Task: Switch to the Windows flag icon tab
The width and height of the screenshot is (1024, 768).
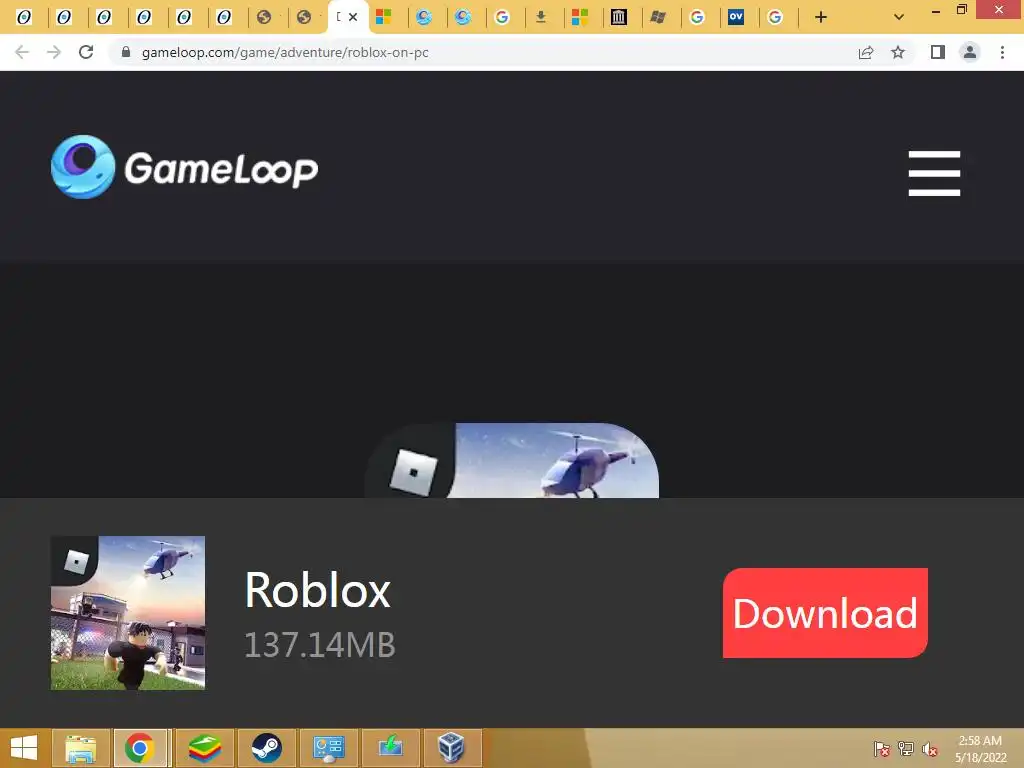Action: [x=658, y=17]
